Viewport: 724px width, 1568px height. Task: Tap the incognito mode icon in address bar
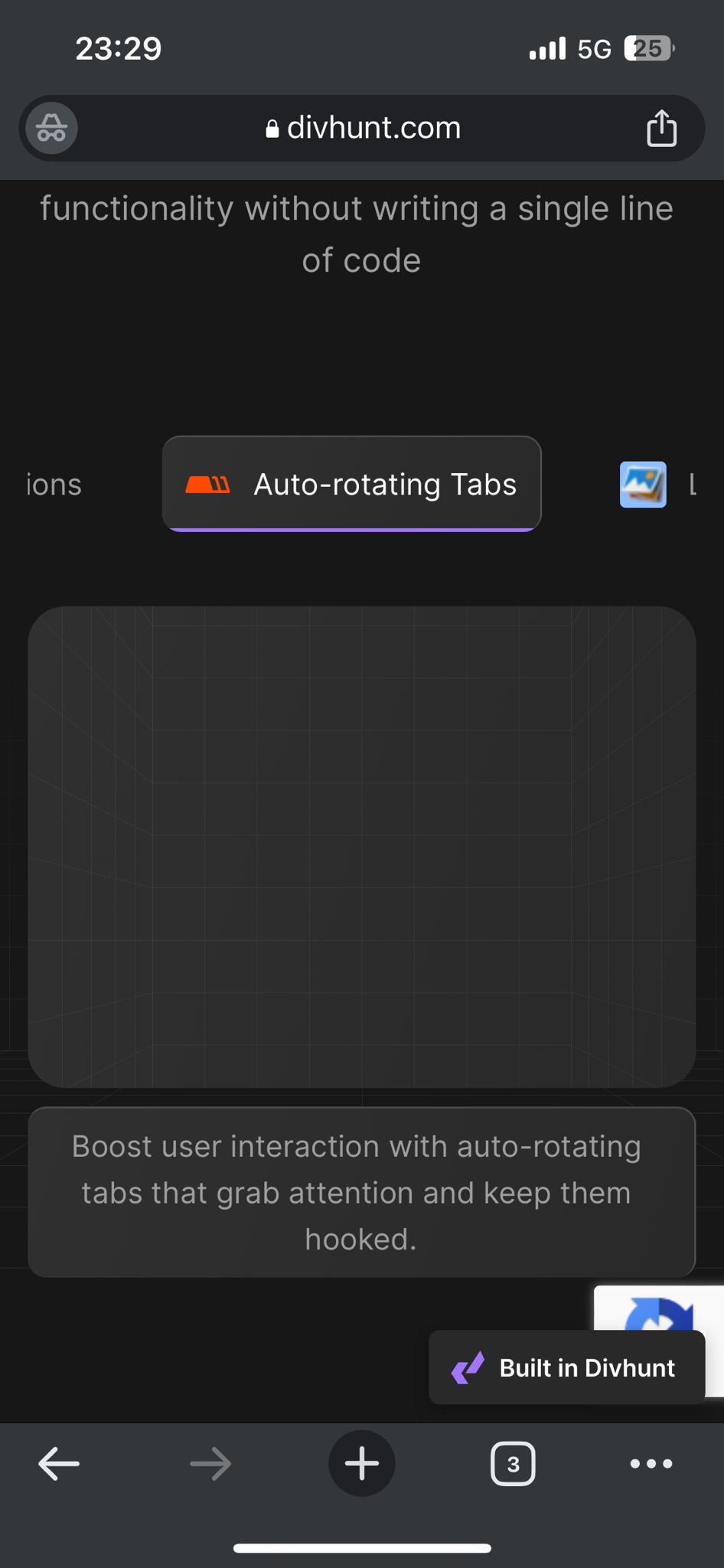[x=51, y=128]
